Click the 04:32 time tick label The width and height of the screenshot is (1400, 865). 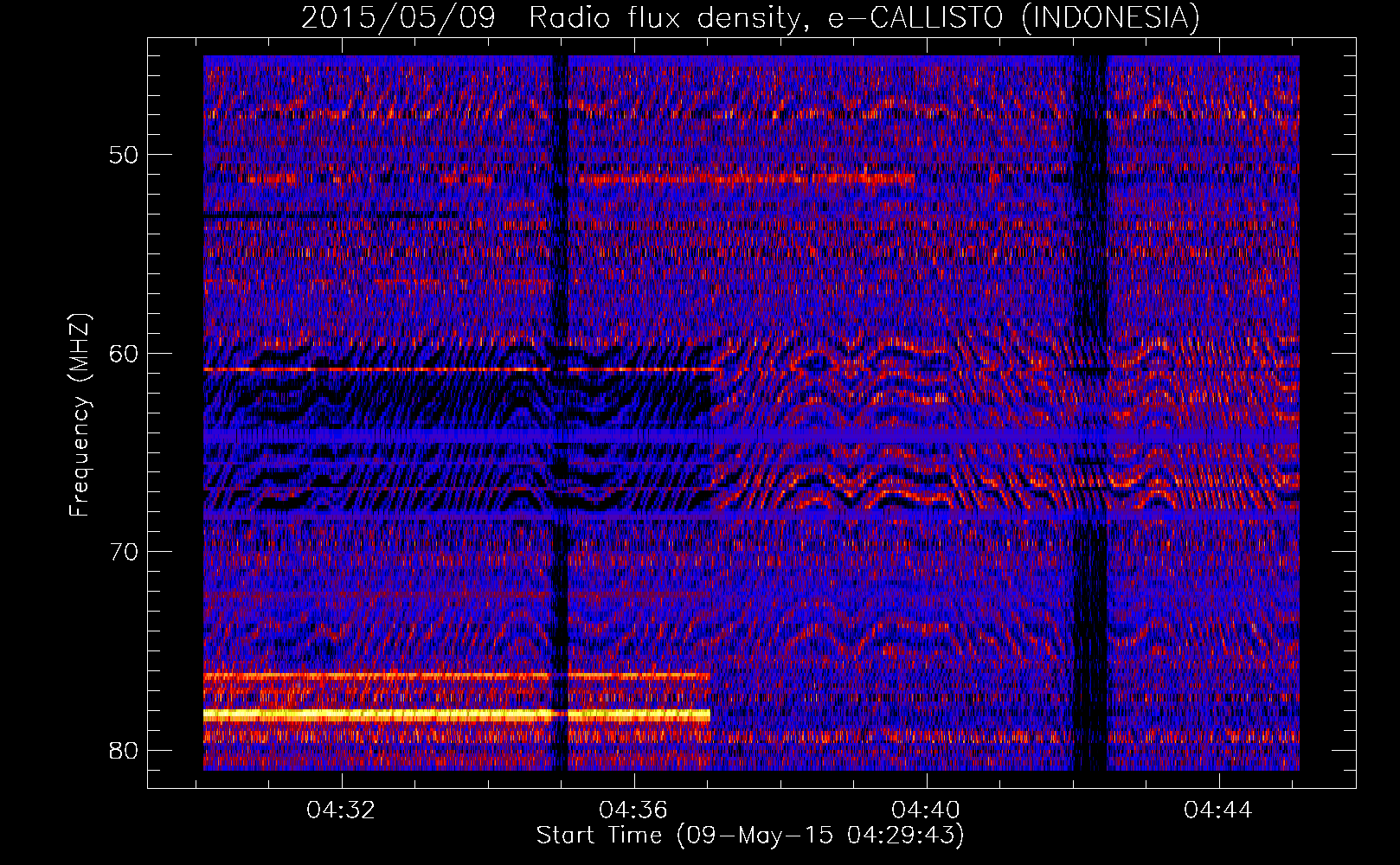pyautogui.click(x=341, y=810)
